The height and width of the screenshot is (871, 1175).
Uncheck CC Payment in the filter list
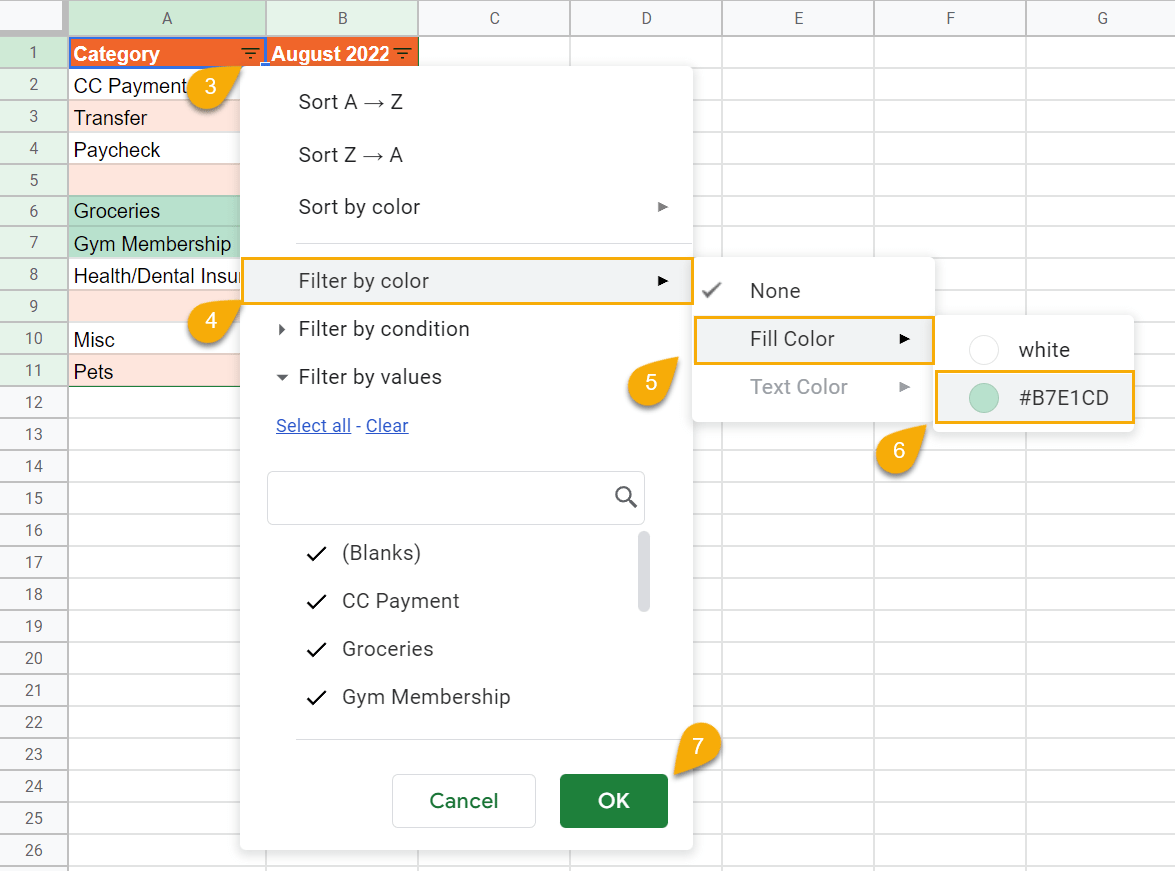click(x=316, y=600)
